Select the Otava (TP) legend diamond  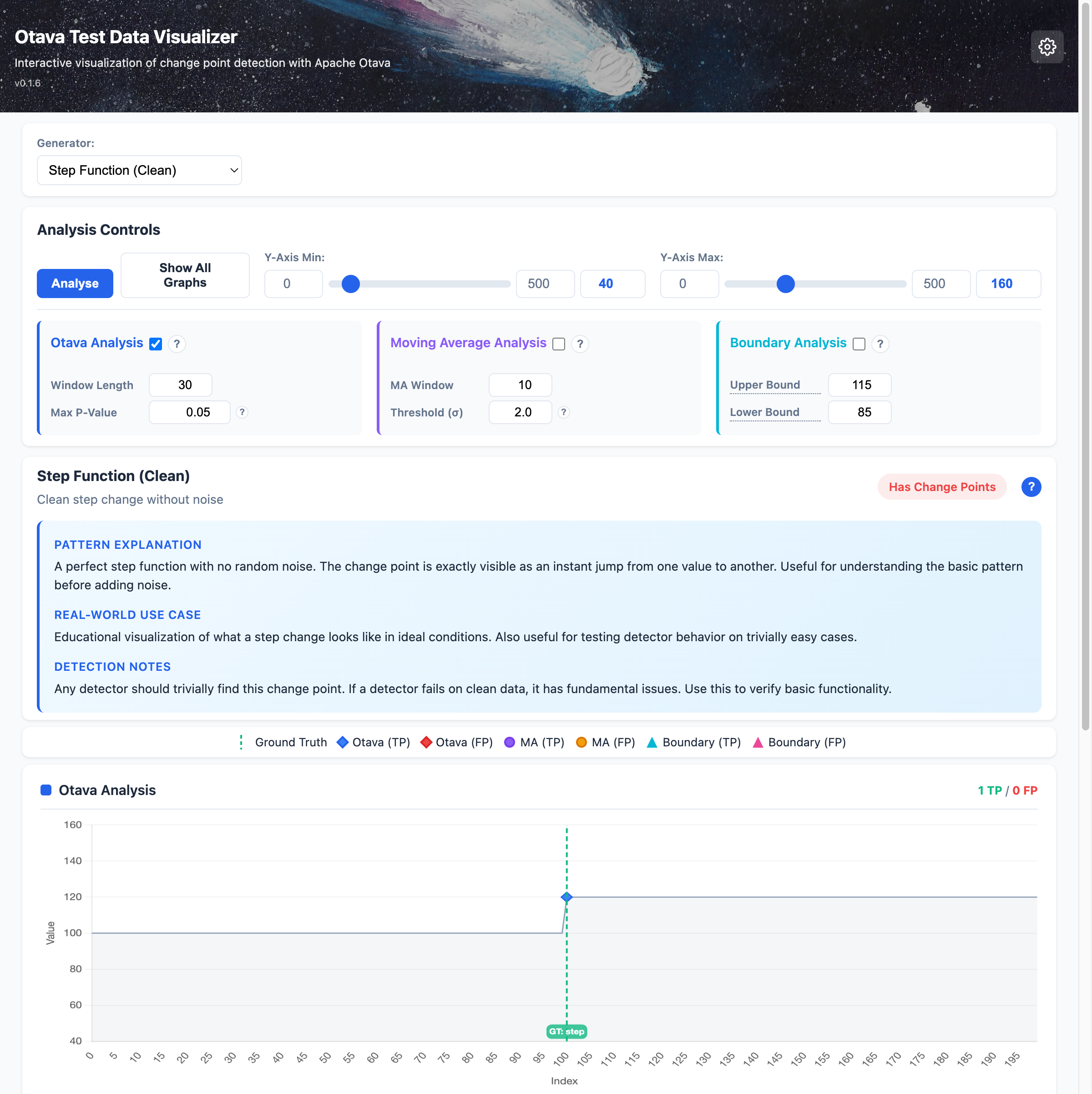click(342, 742)
